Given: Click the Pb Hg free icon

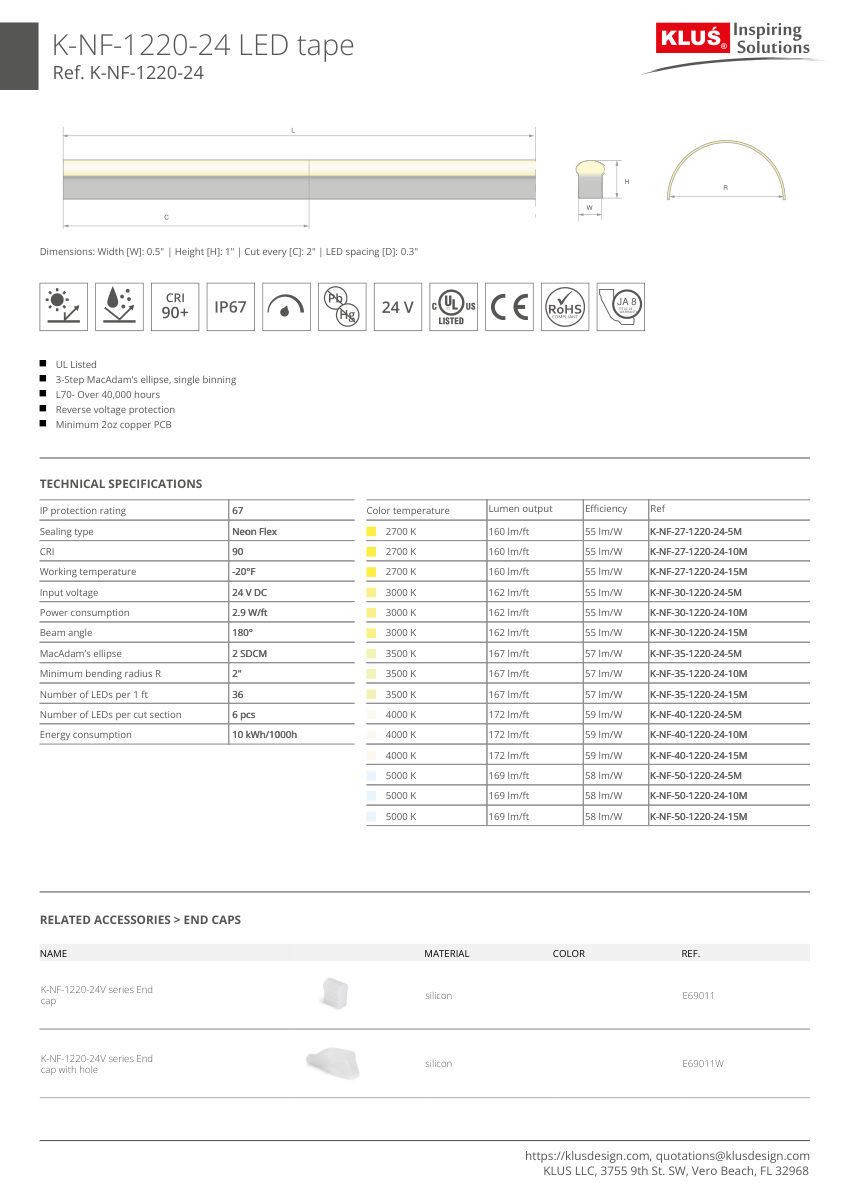Looking at the screenshot, I should pyautogui.click(x=342, y=307).
